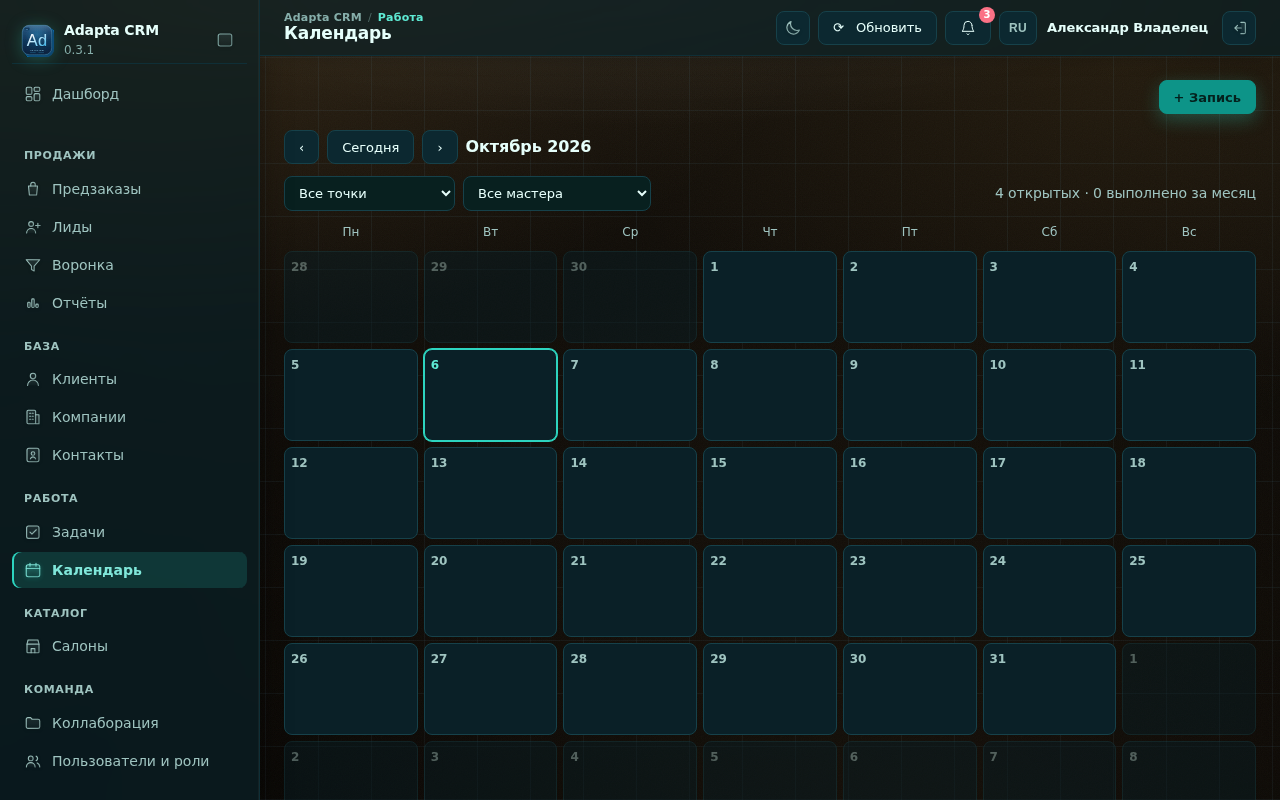Click the Adapta CRM logo icon

37,40
